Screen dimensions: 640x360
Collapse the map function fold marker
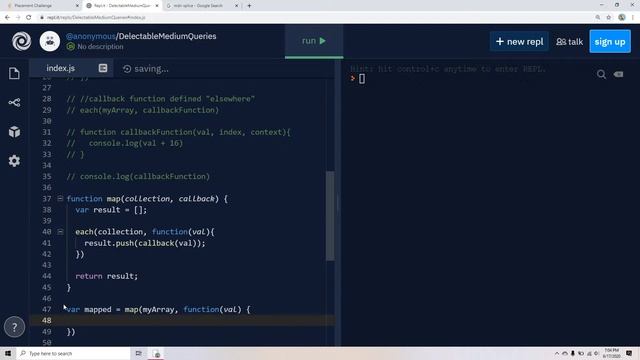click(60, 198)
